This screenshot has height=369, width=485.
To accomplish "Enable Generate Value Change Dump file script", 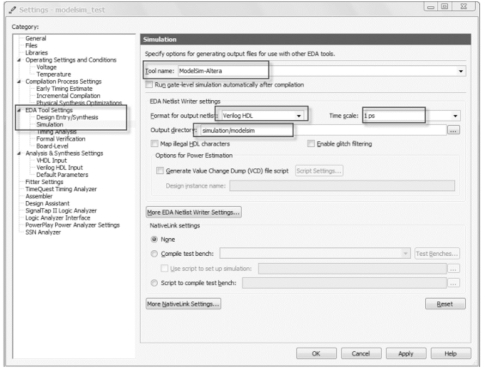I will [x=160, y=171].
